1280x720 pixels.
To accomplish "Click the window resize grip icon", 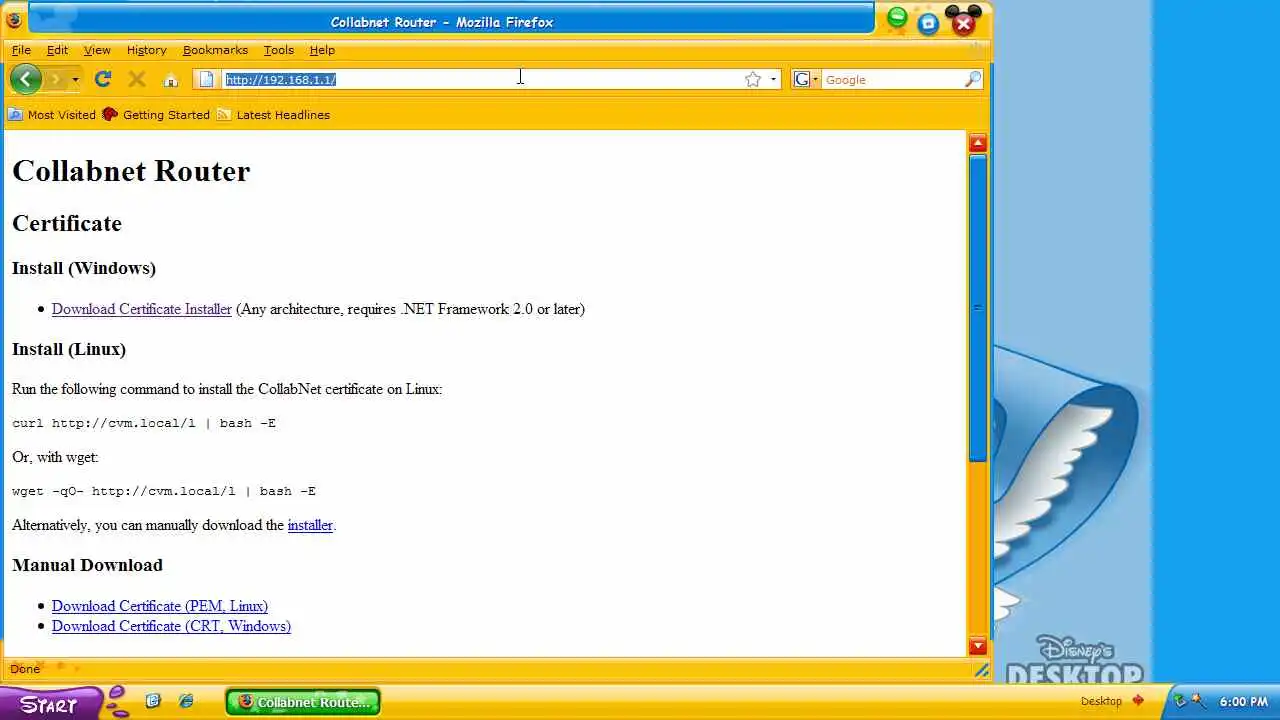I will click(x=981, y=670).
